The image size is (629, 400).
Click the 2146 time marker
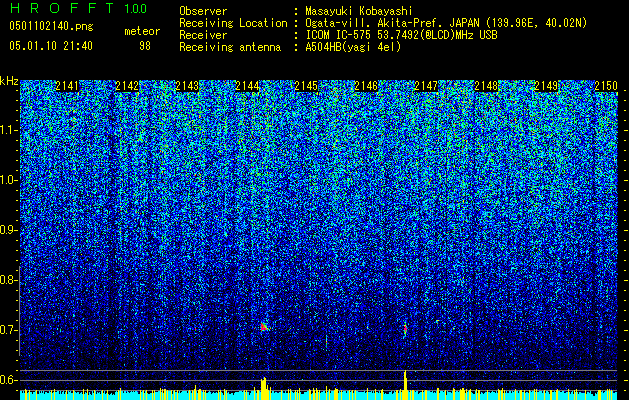pos(366,86)
